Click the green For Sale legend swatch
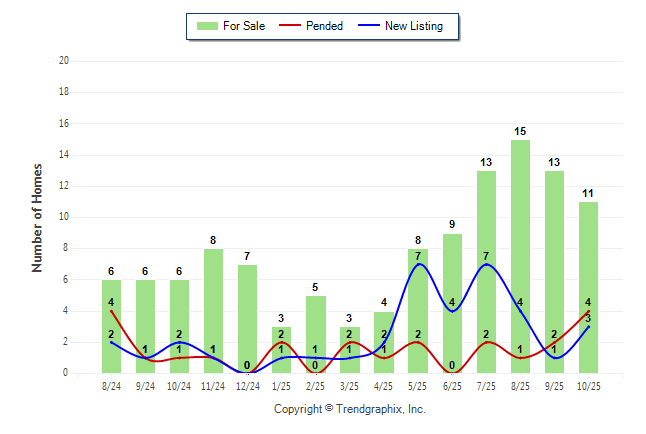The width and height of the screenshot is (646, 434). coord(206,26)
